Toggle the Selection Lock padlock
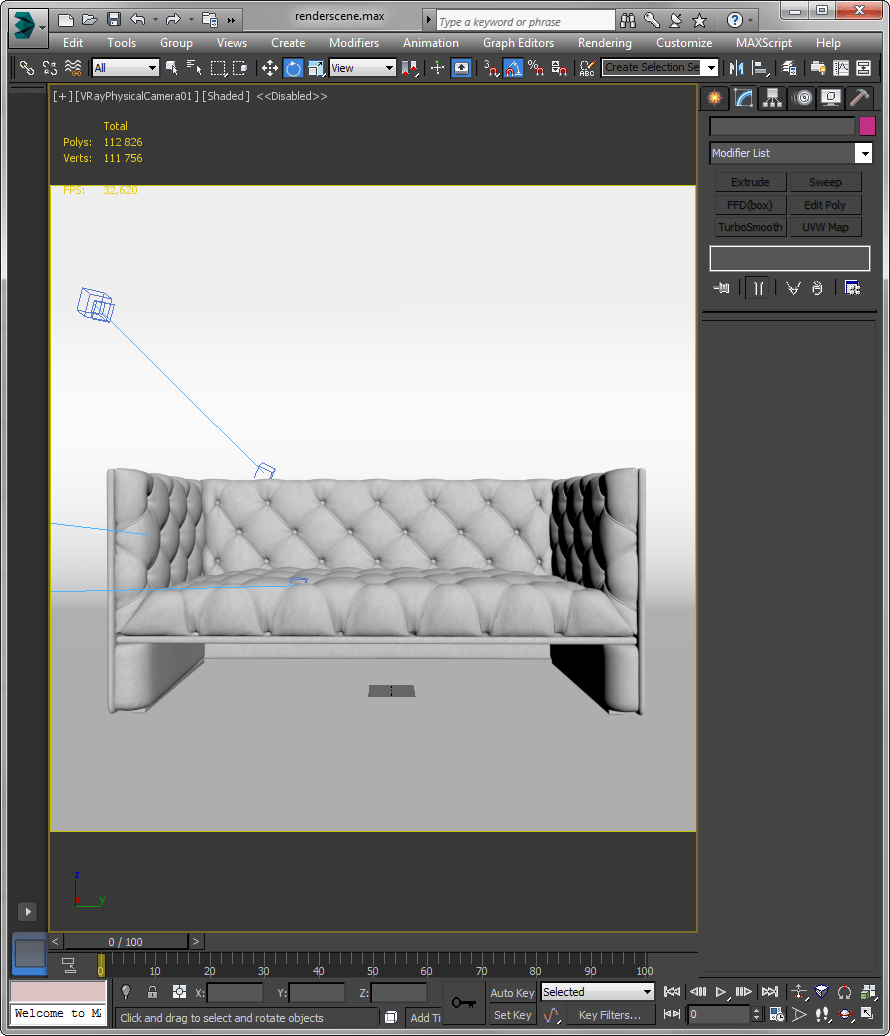Screen dimensions: 890x1036 [152, 992]
